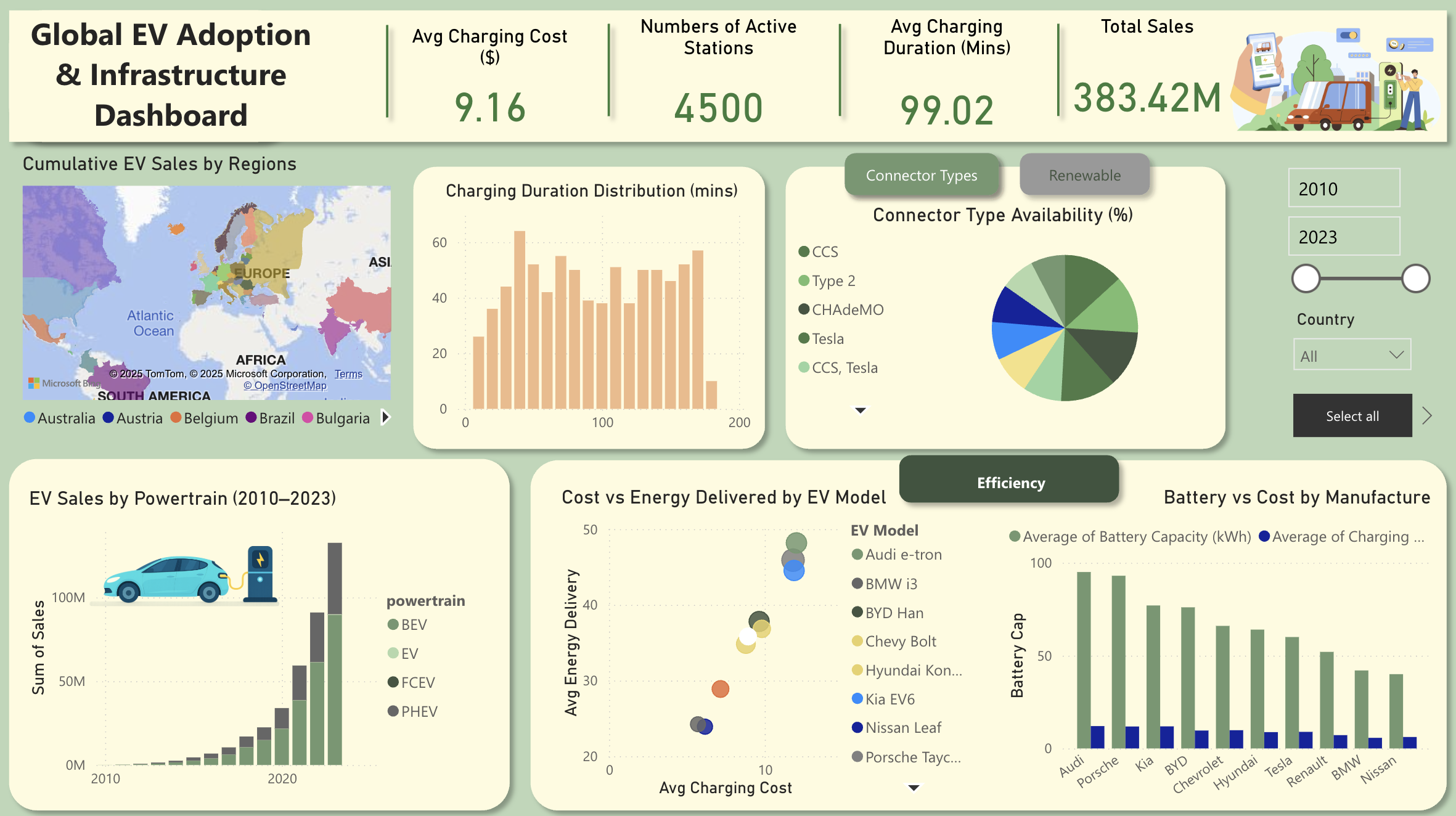This screenshot has height=816, width=1456.
Task: Click the BEV powertrain legend marker
Action: (x=393, y=624)
